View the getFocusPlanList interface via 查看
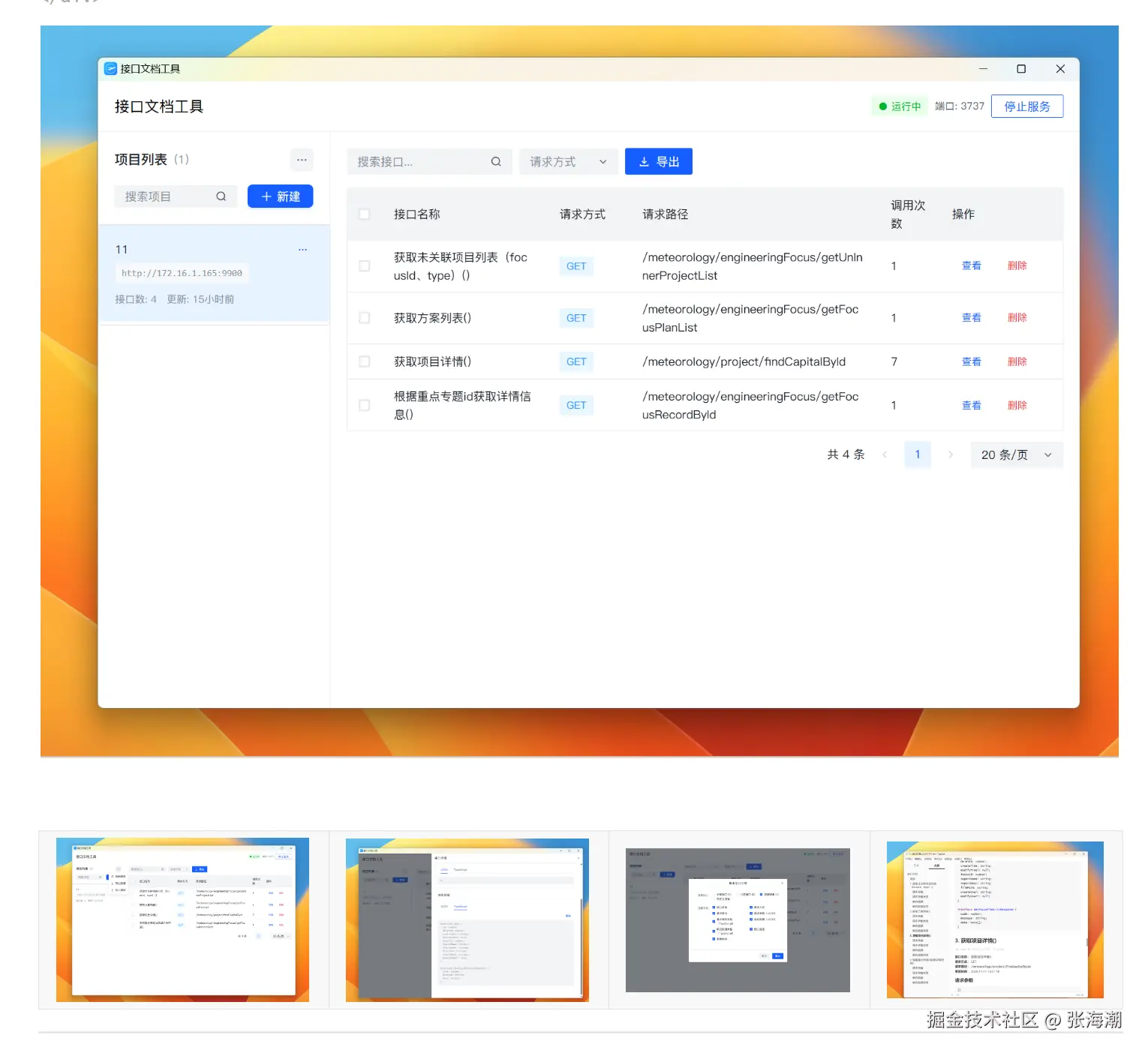Viewport: 1148px width, 1056px height. tap(972, 318)
